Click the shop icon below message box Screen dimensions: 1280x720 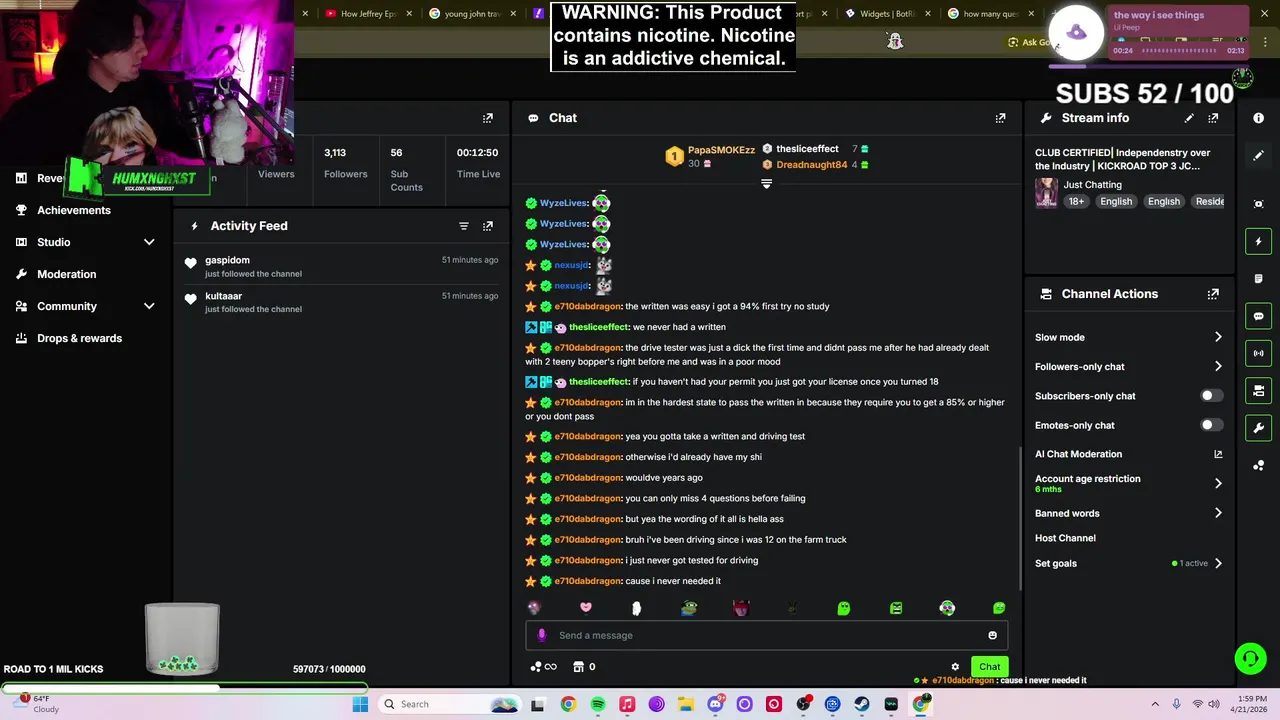click(578, 667)
